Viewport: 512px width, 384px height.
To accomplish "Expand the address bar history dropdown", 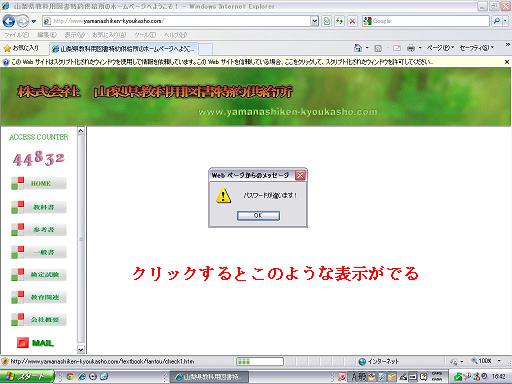I will tap(314, 21).
